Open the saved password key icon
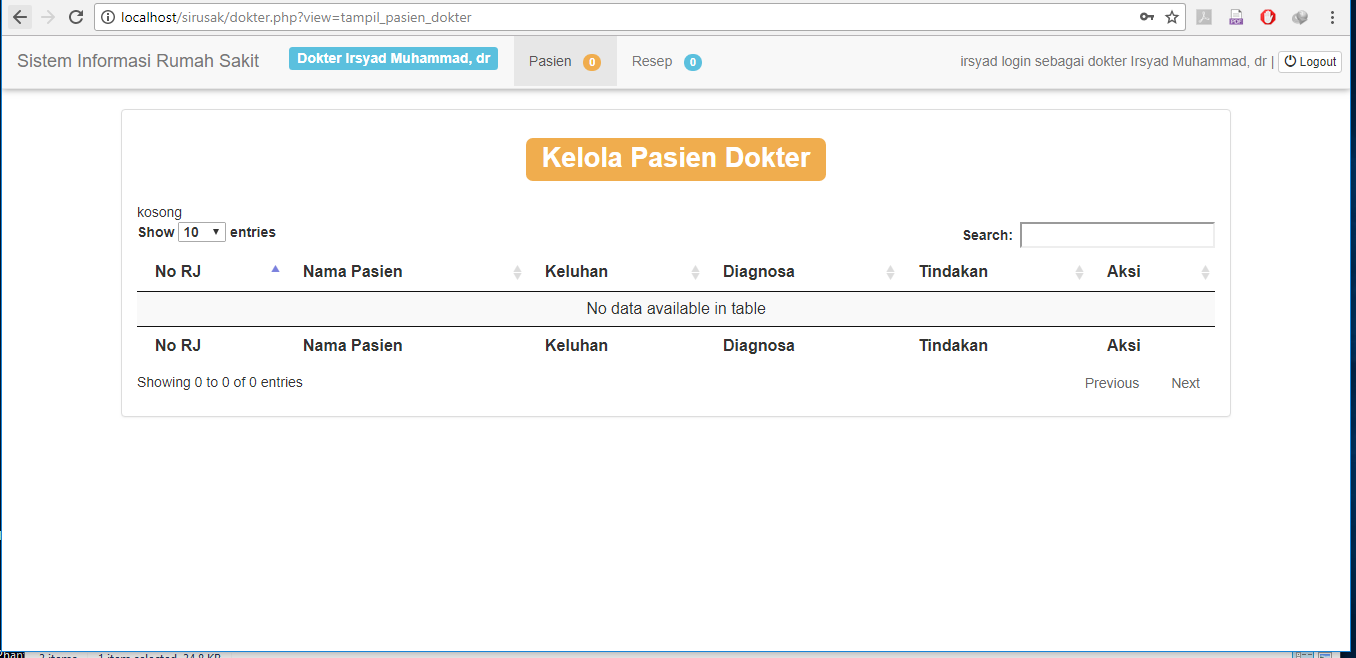 click(x=1146, y=17)
